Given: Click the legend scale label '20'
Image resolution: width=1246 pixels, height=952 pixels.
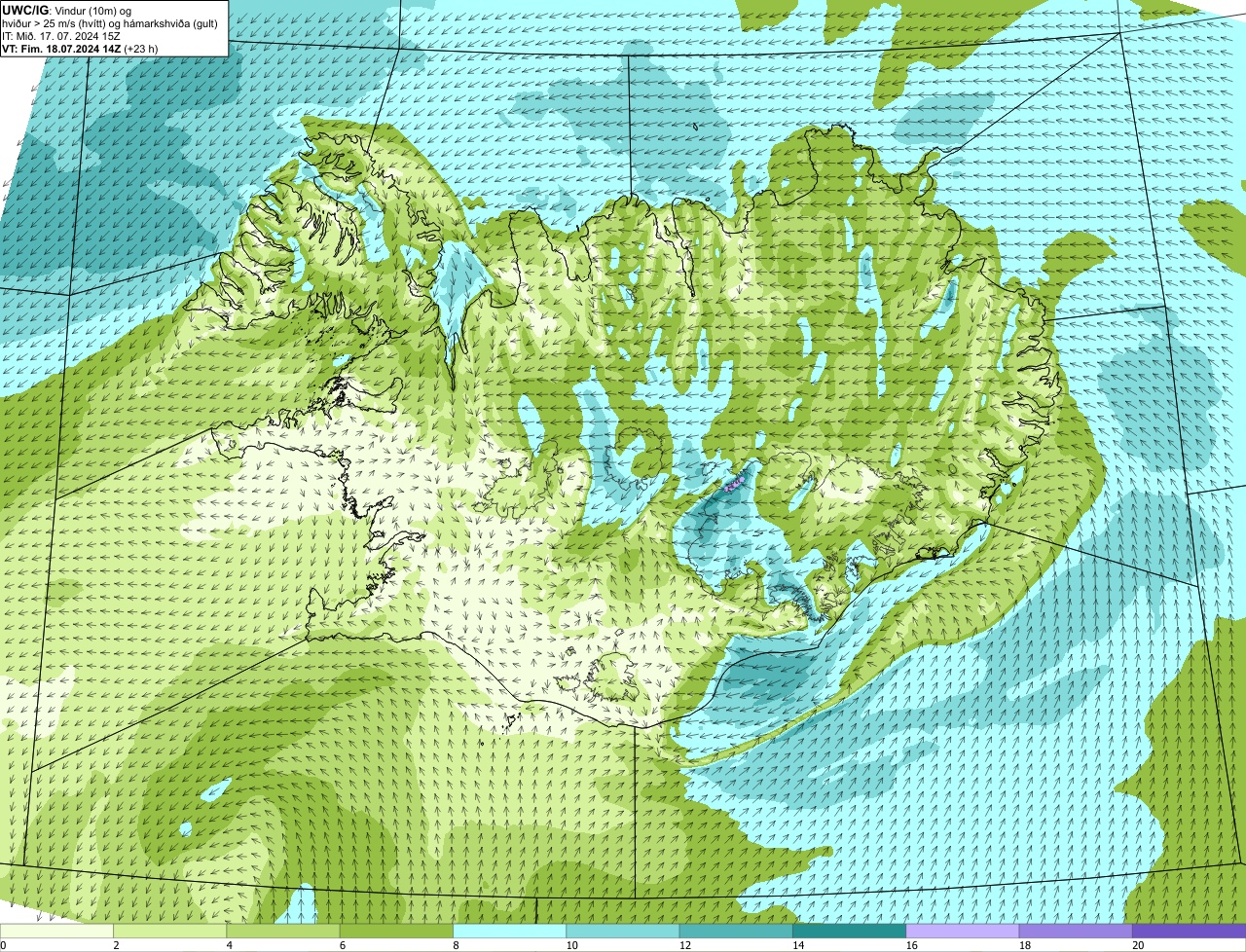Looking at the screenshot, I should [1138, 945].
